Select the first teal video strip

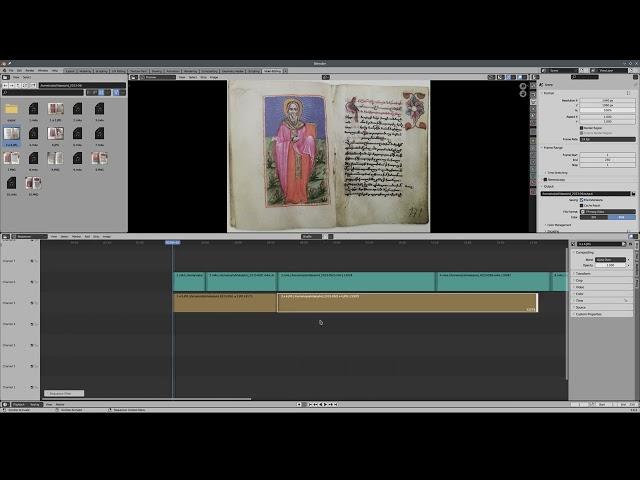[x=189, y=282]
